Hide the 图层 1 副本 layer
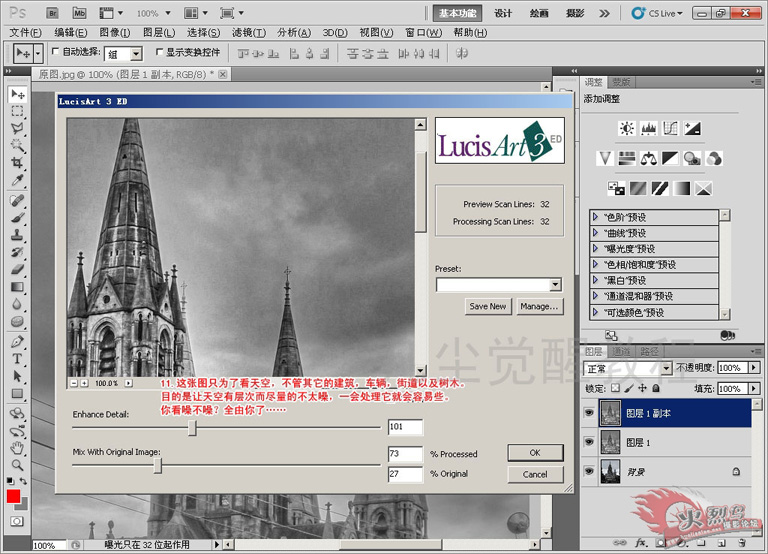 coord(589,413)
